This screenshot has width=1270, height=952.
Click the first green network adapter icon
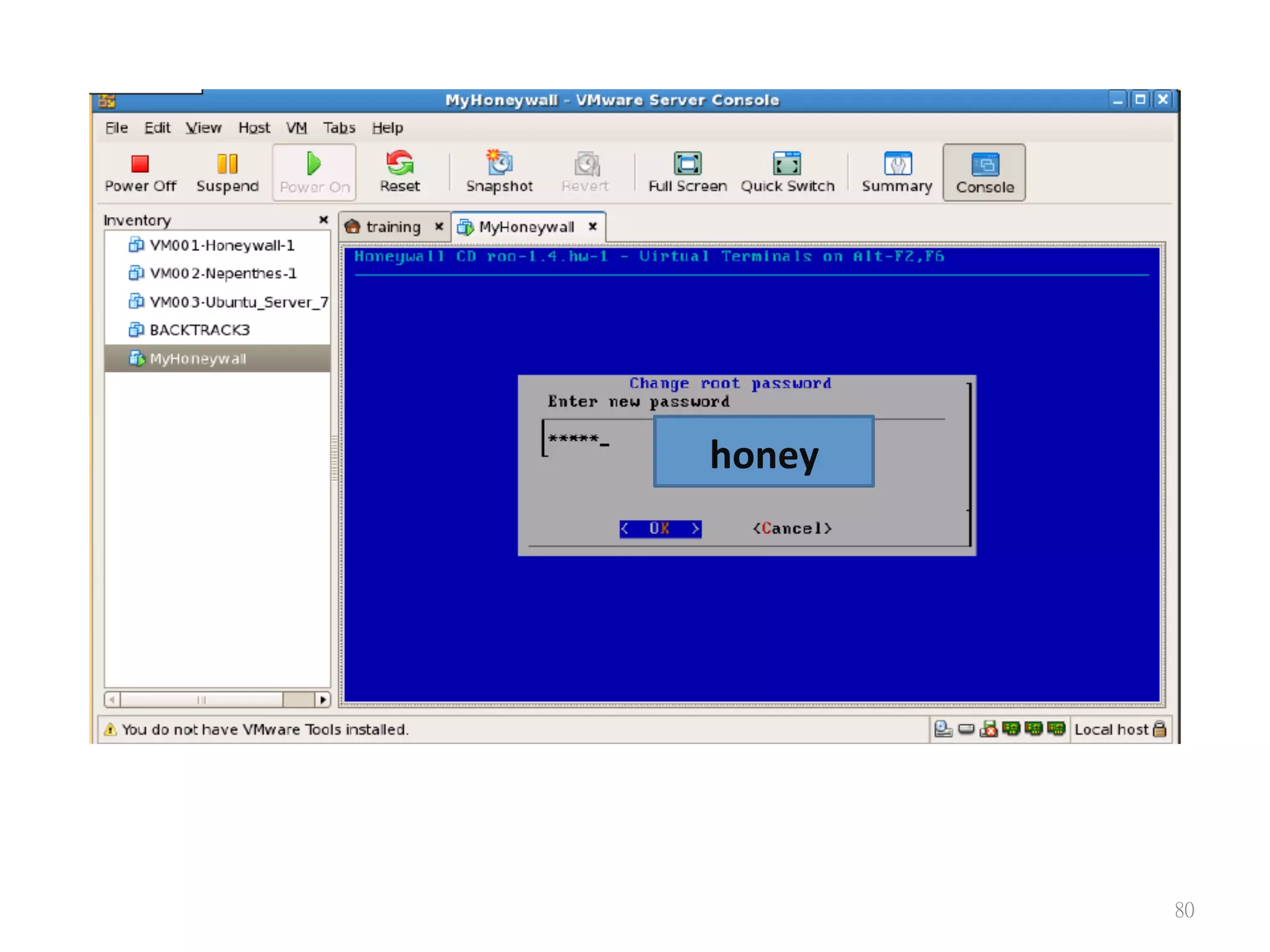pyautogui.click(x=1011, y=729)
